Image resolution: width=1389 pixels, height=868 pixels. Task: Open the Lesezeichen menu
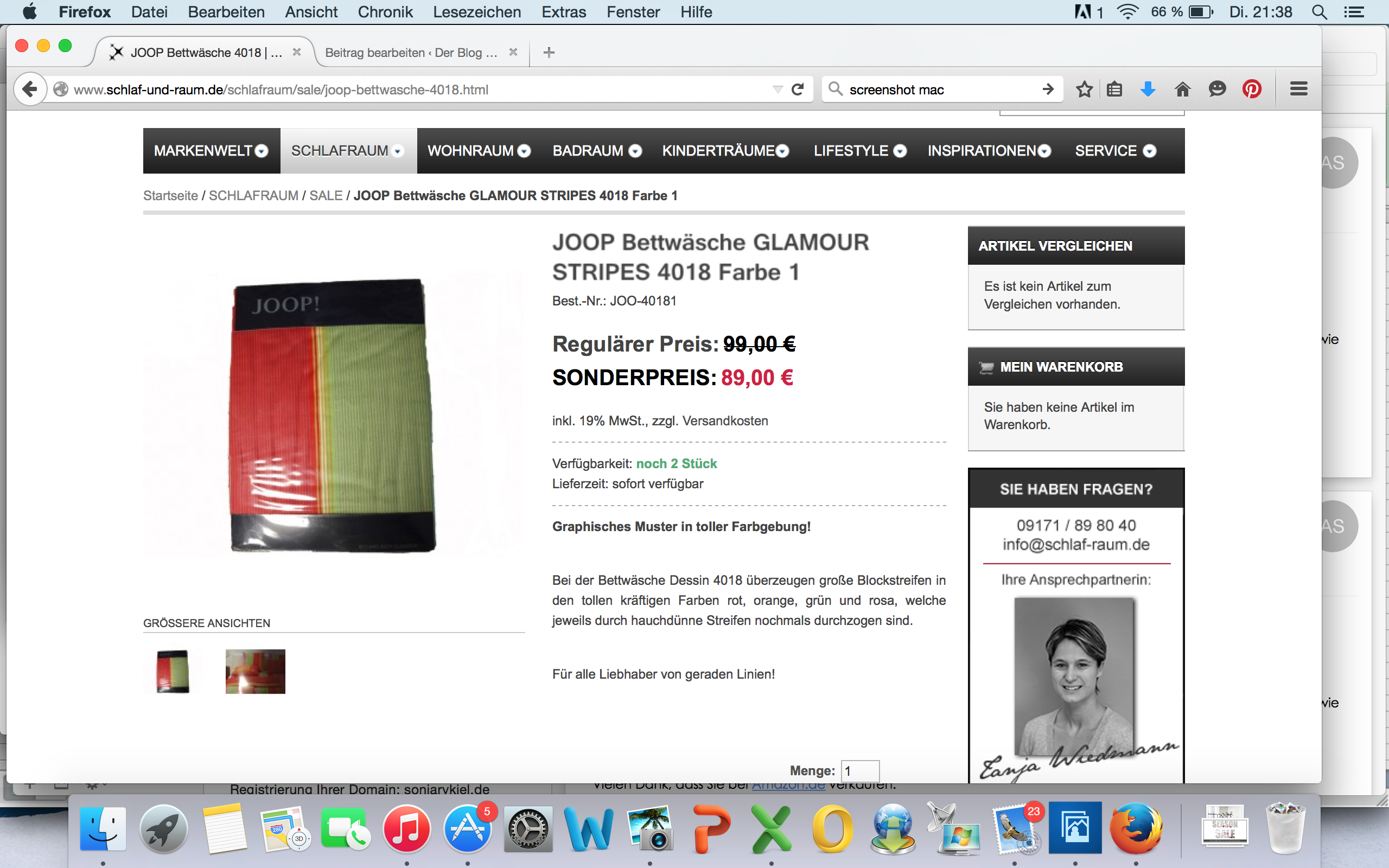click(x=477, y=12)
